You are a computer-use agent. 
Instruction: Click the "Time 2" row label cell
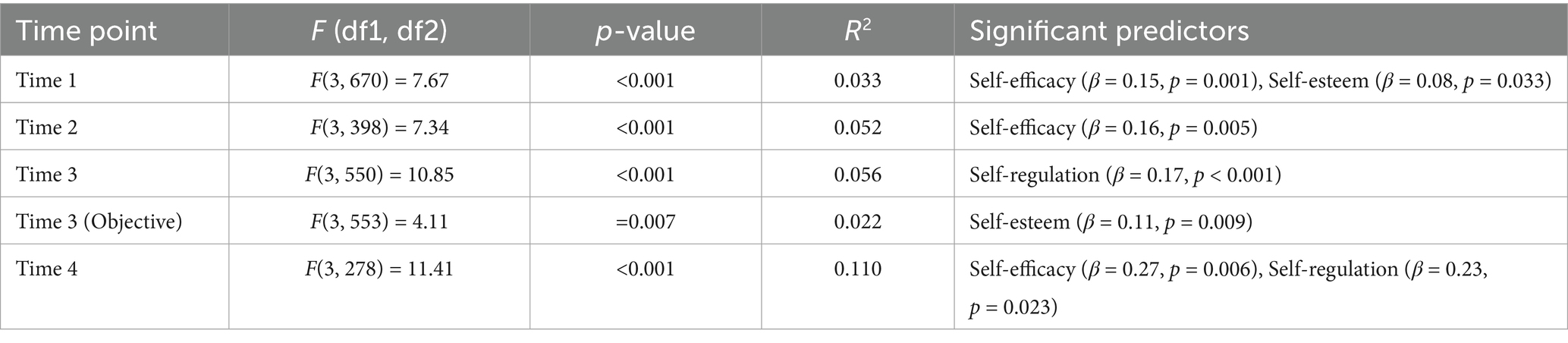46,127
